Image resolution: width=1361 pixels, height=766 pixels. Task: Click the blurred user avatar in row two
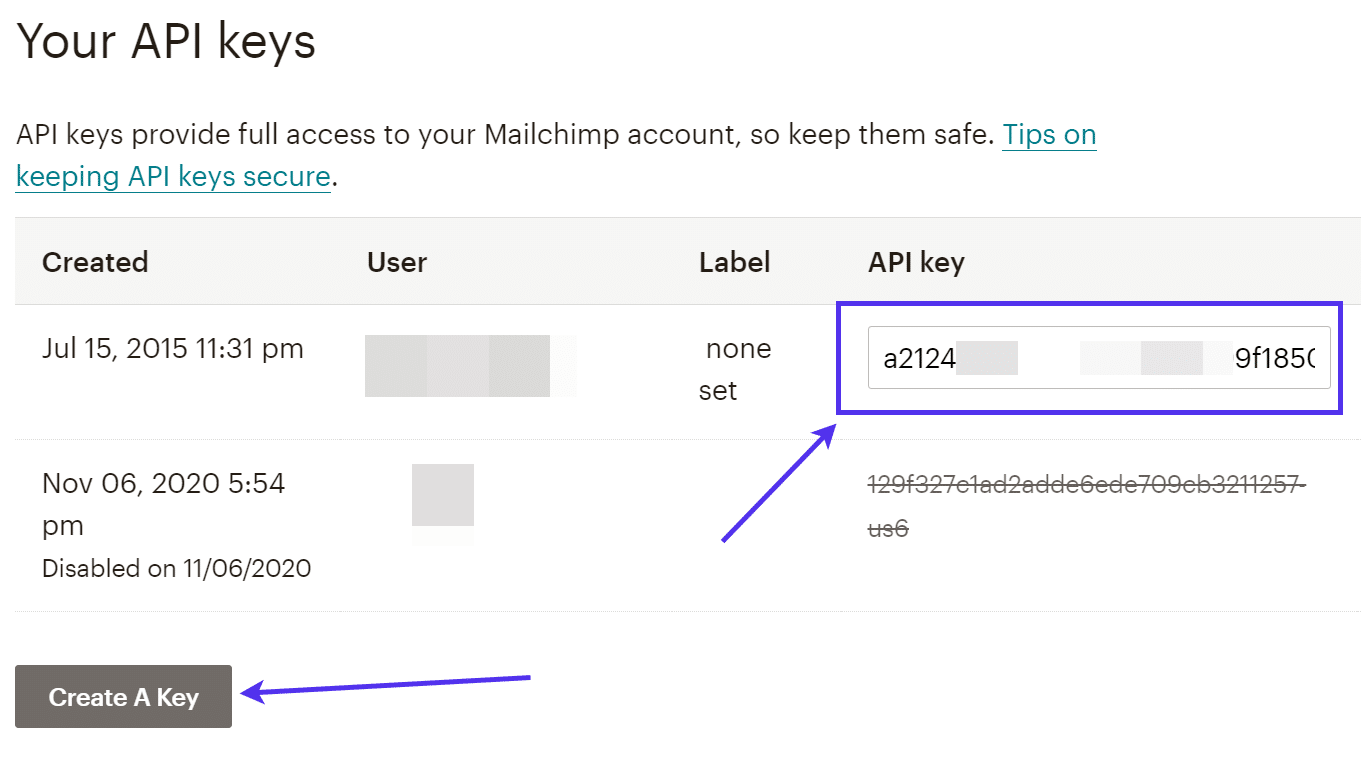click(x=441, y=497)
